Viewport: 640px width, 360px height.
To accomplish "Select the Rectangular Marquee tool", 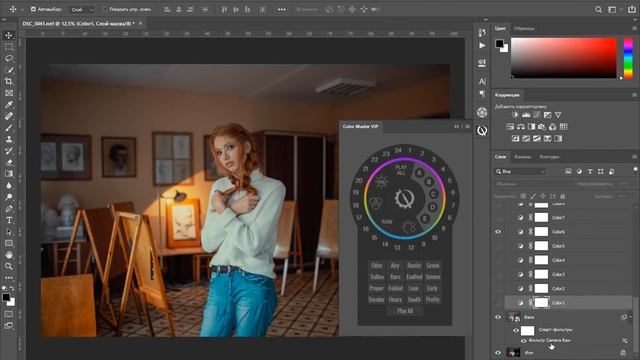I will [9, 47].
